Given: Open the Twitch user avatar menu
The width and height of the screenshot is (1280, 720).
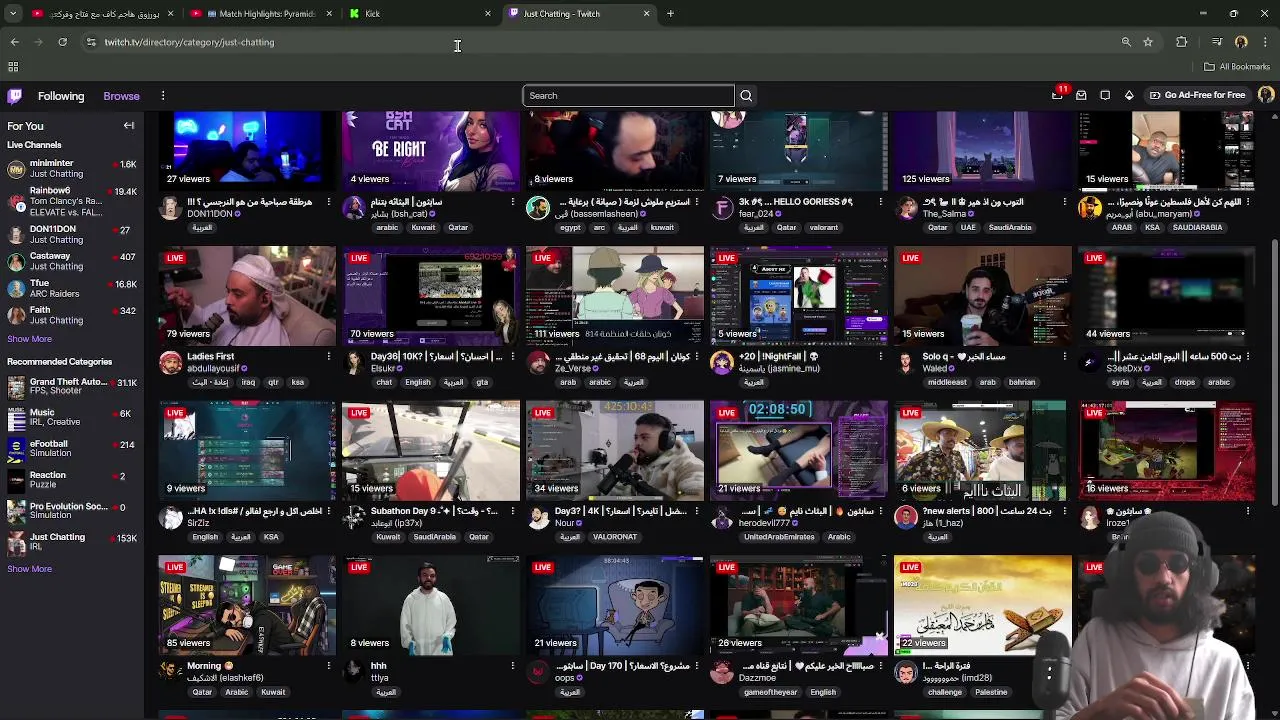Looking at the screenshot, I should pos(1266,95).
